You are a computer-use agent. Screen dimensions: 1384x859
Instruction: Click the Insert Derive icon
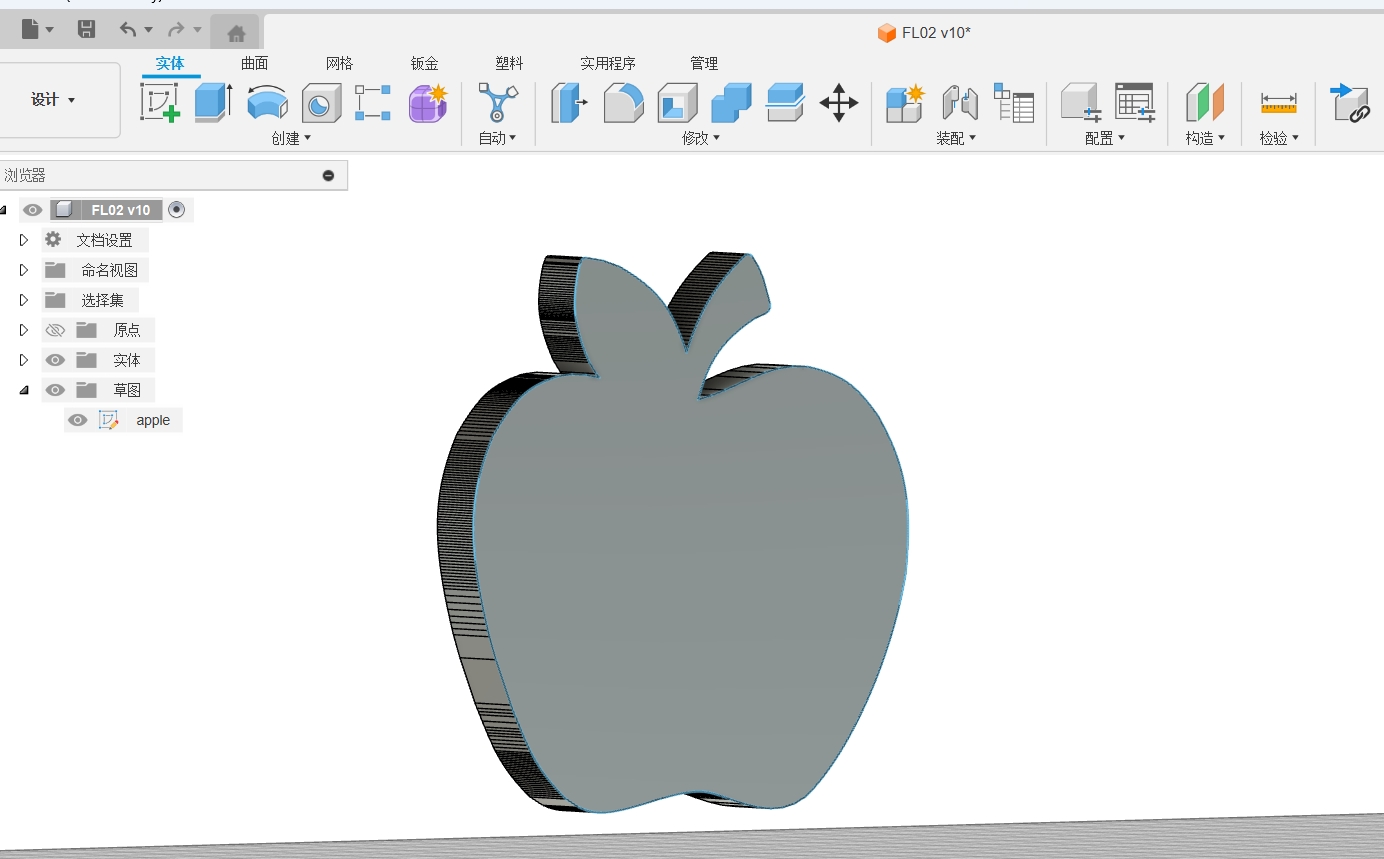1349,102
